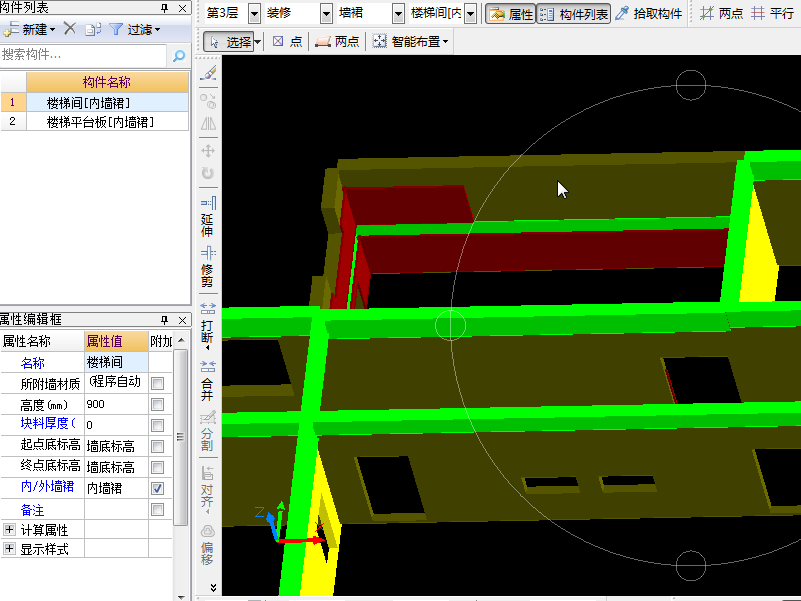Click the 分割 split tool

(208, 431)
